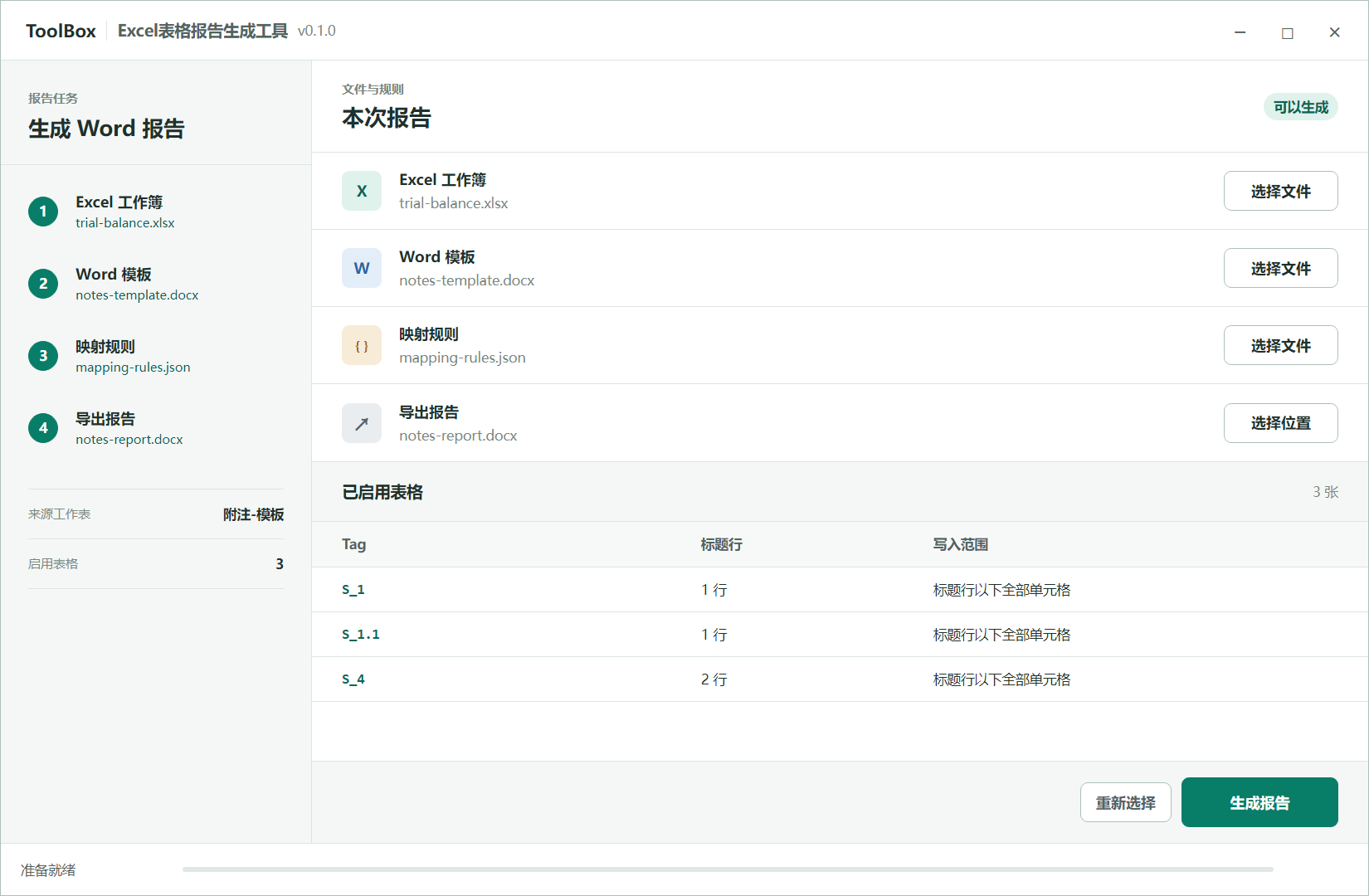Click the 准备就绪 status text
The height and width of the screenshot is (896, 1369).
48,870
